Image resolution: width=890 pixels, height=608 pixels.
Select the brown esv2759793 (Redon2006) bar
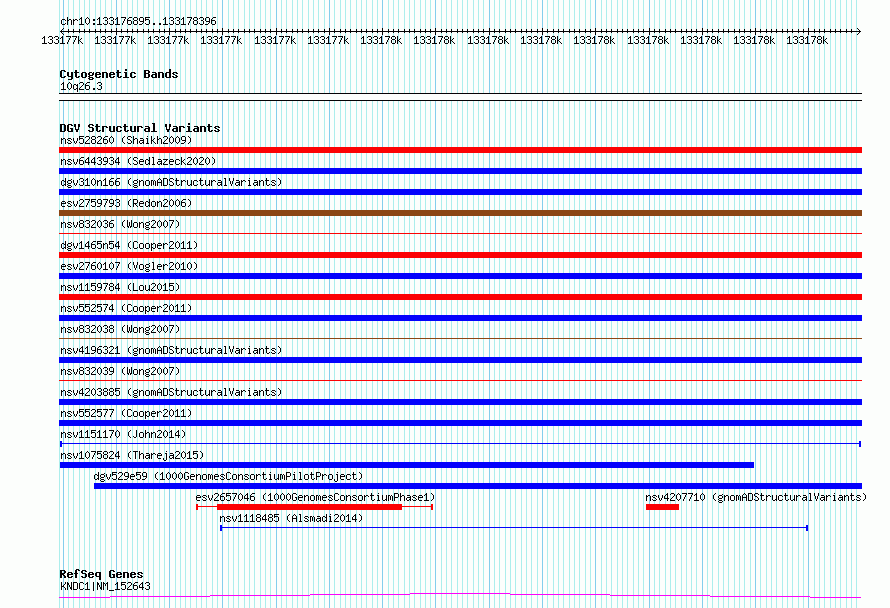pyautogui.click(x=460, y=213)
